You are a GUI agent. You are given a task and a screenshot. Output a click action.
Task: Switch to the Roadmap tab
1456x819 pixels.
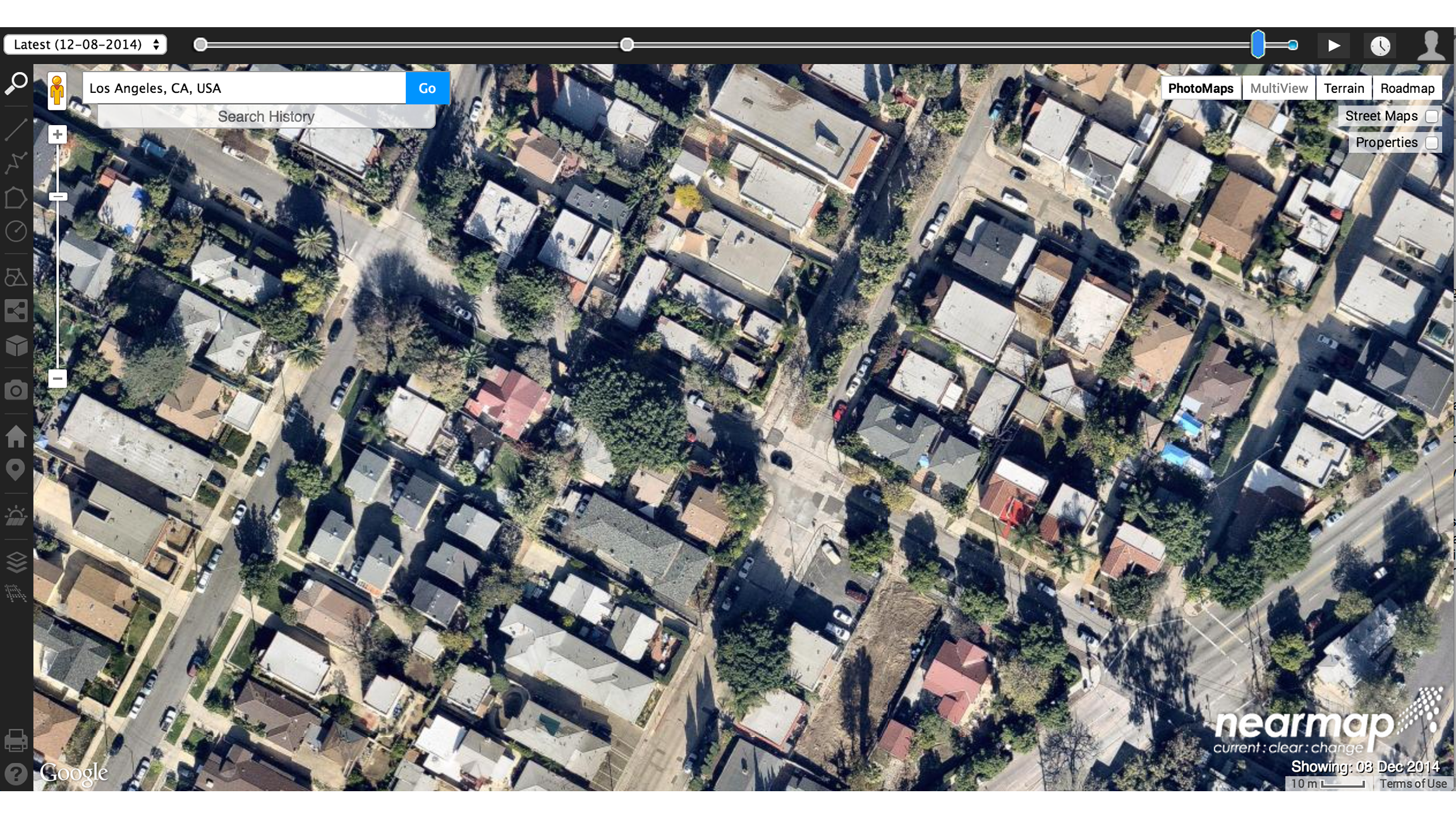(x=1407, y=88)
